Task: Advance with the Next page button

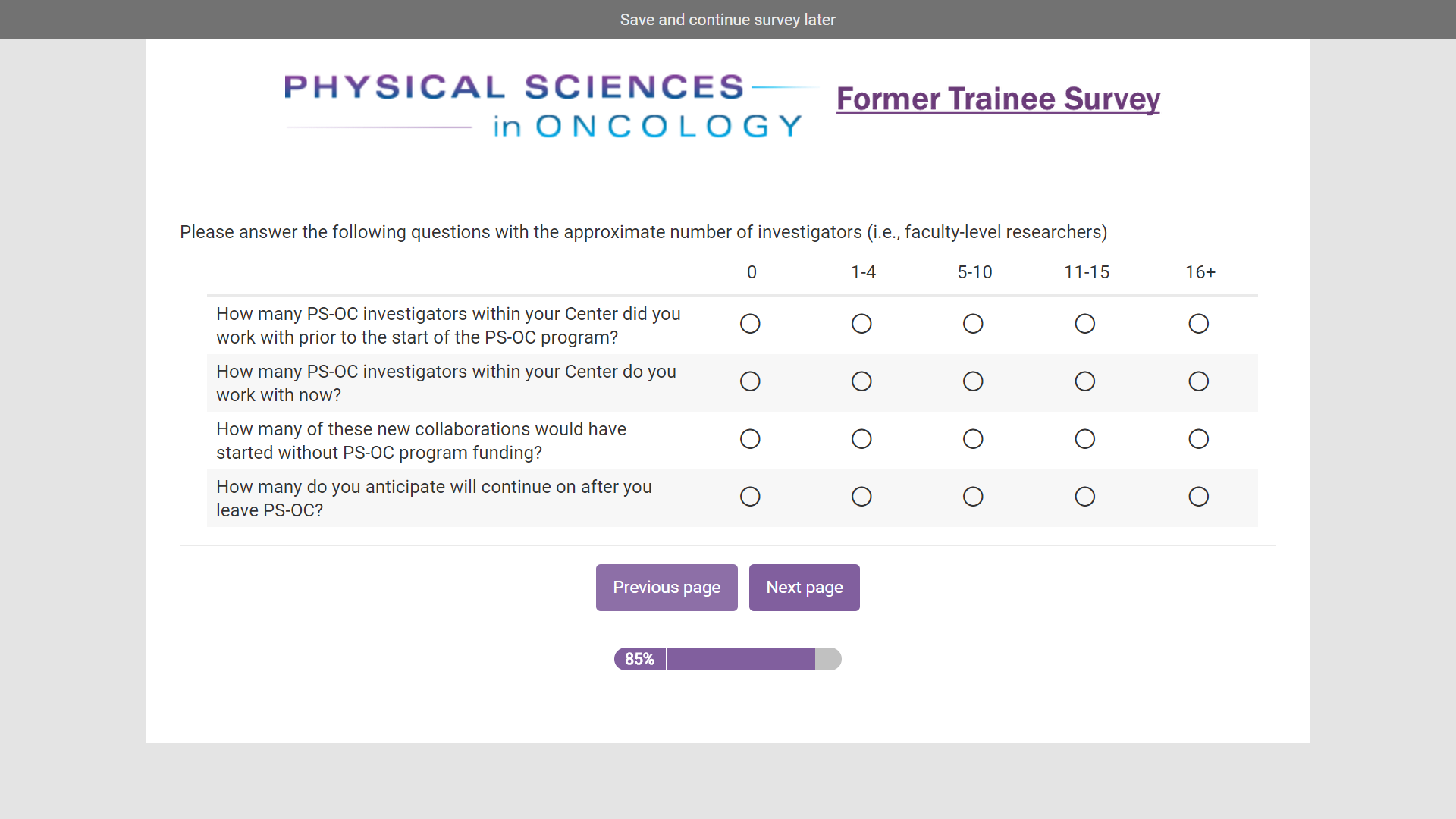Action: tap(804, 588)
